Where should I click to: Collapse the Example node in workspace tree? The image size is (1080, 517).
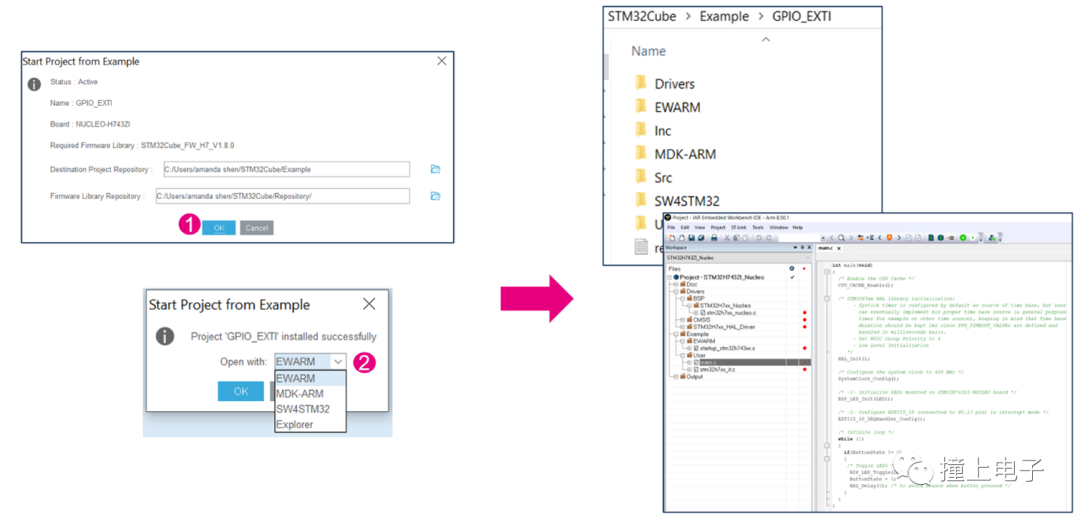(676, 334)
